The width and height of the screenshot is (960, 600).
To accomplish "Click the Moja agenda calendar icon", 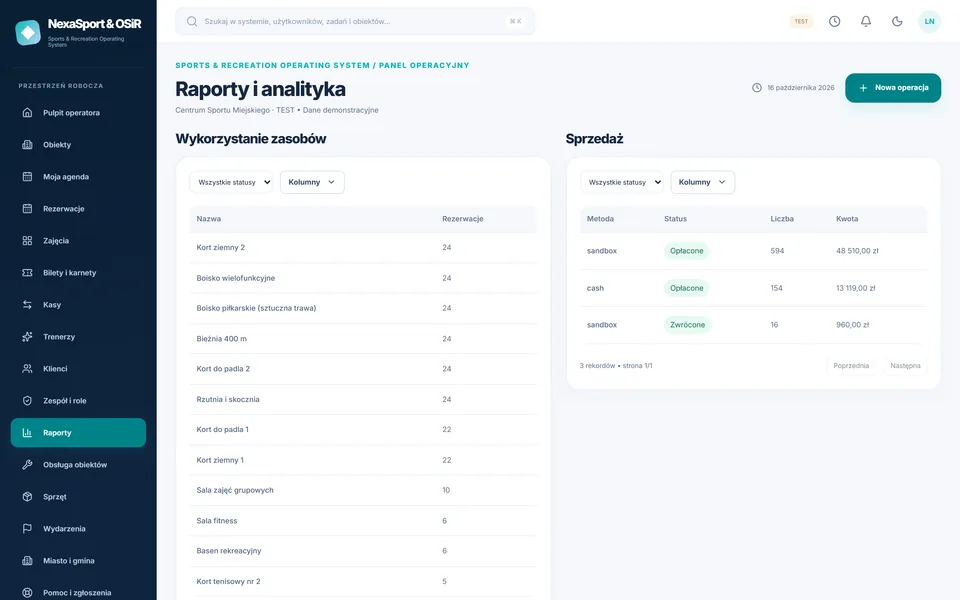I will (x=28, y=177).
